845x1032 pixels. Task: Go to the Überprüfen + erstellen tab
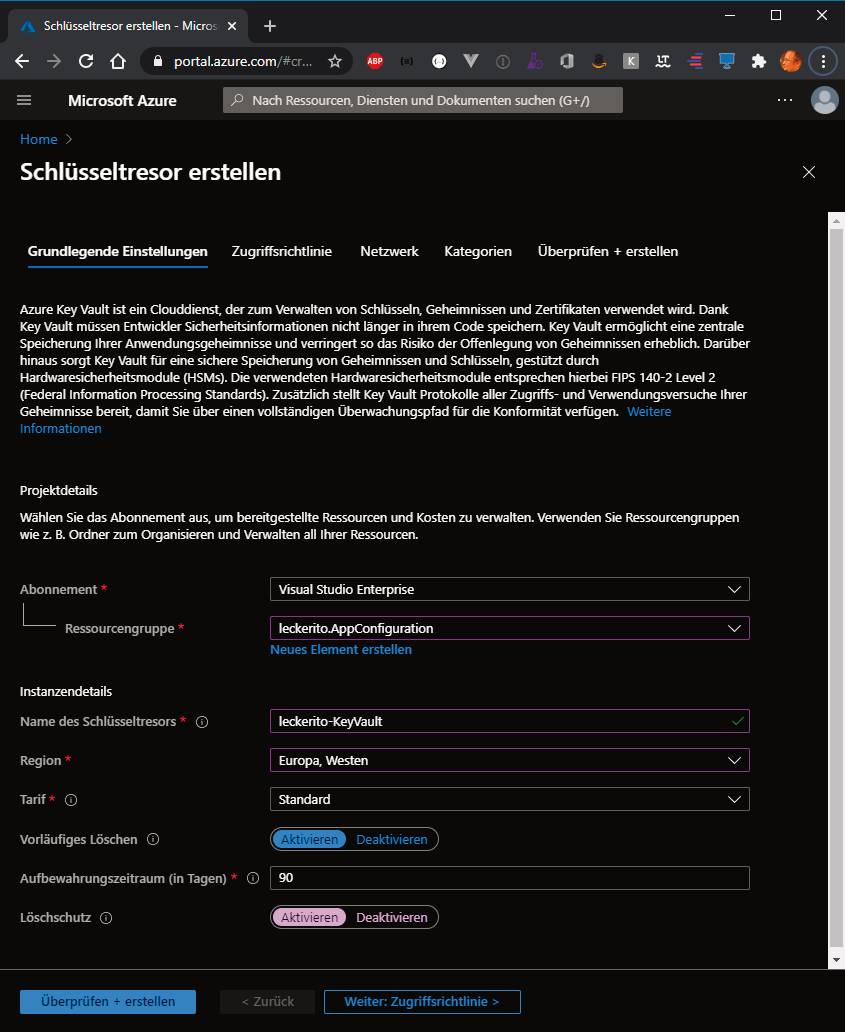pyautogui.click(x=607, y=251)
